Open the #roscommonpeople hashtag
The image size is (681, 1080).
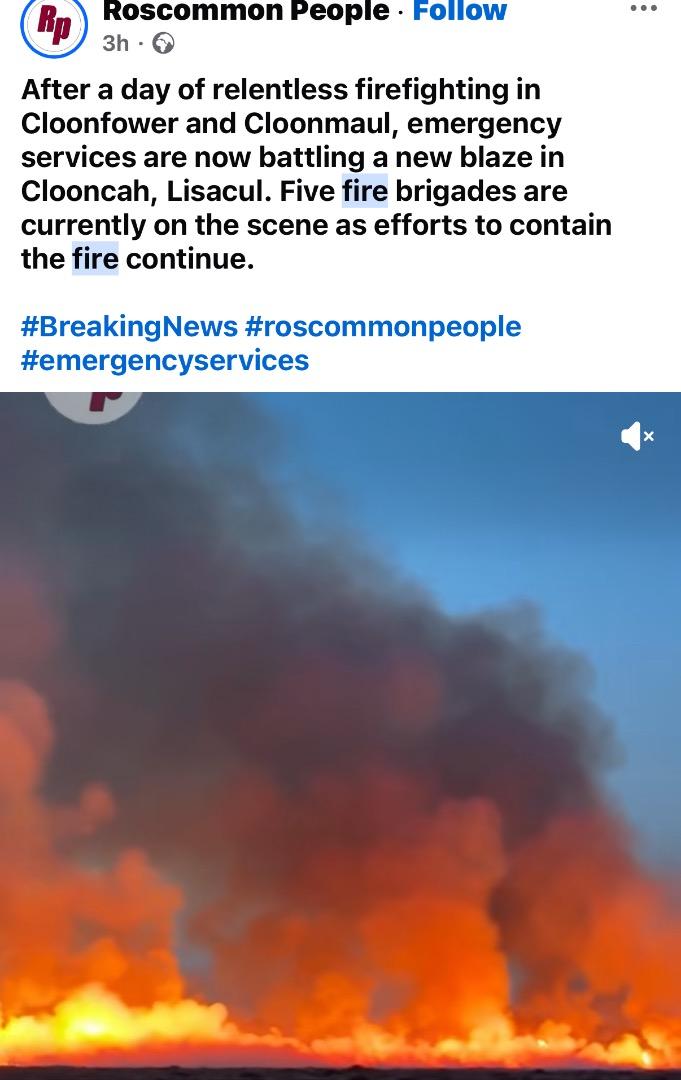384,326
